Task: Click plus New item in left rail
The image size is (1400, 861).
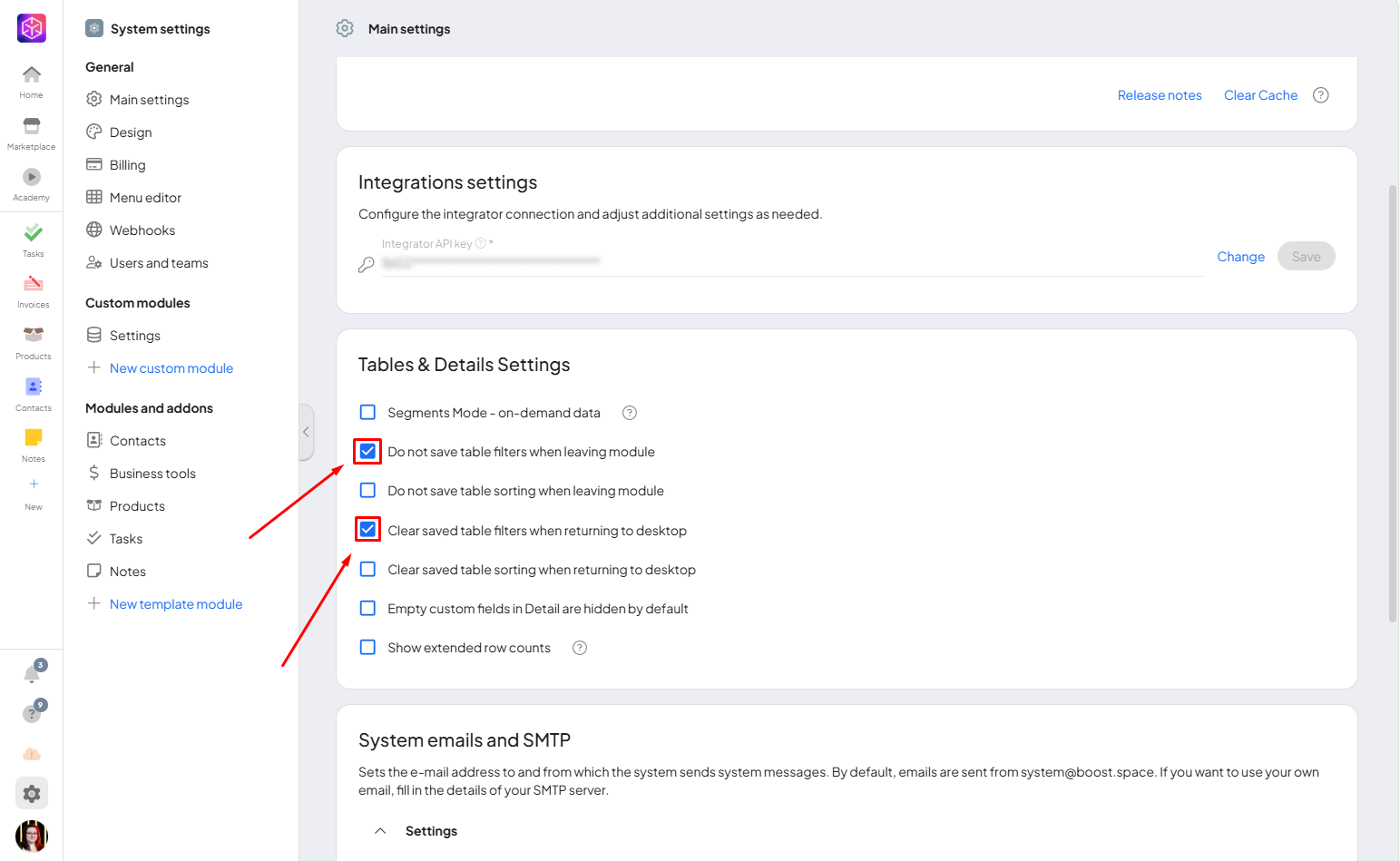Action: coord(34,485)
